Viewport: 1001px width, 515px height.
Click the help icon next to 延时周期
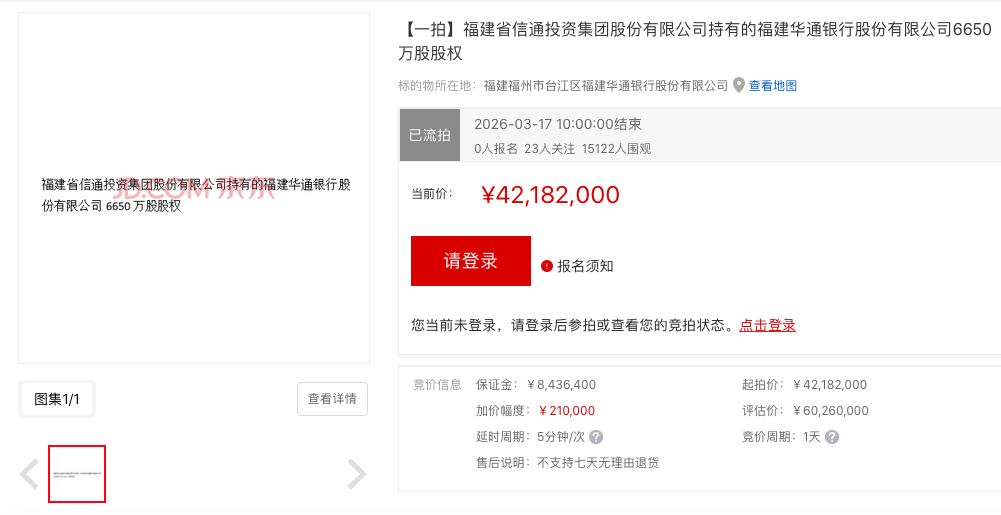[596, 437]
